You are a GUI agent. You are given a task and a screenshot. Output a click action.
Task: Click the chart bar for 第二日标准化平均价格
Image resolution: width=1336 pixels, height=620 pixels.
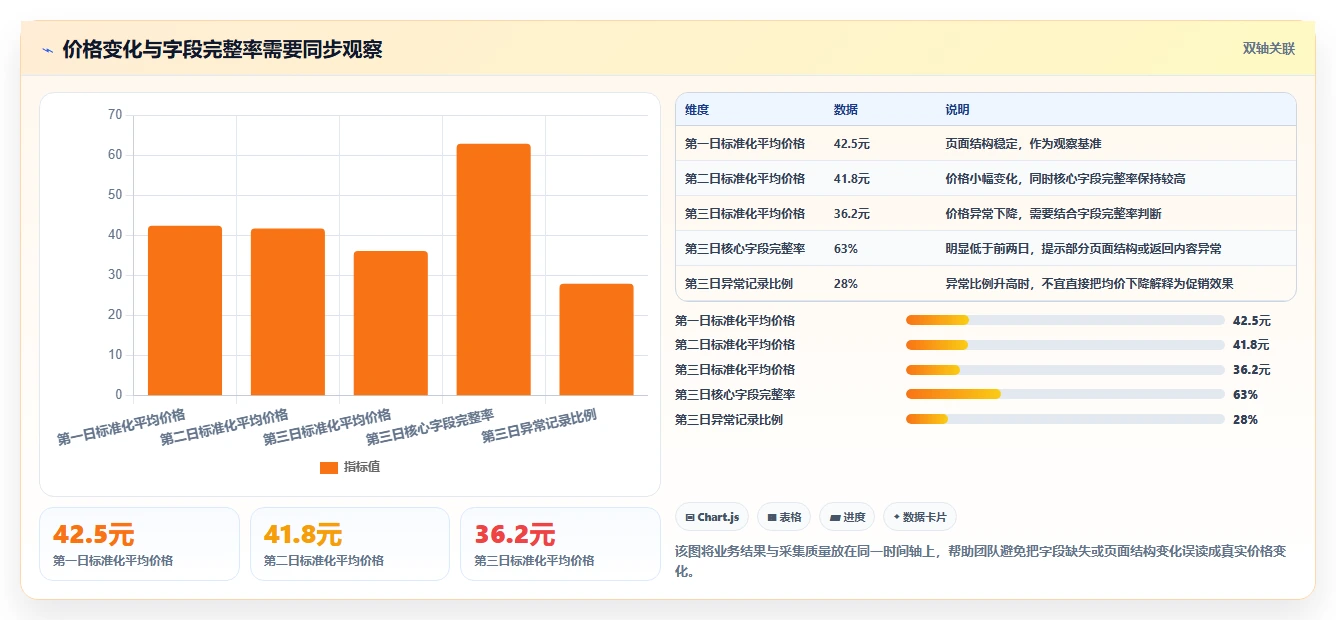(x=288, y=312)
